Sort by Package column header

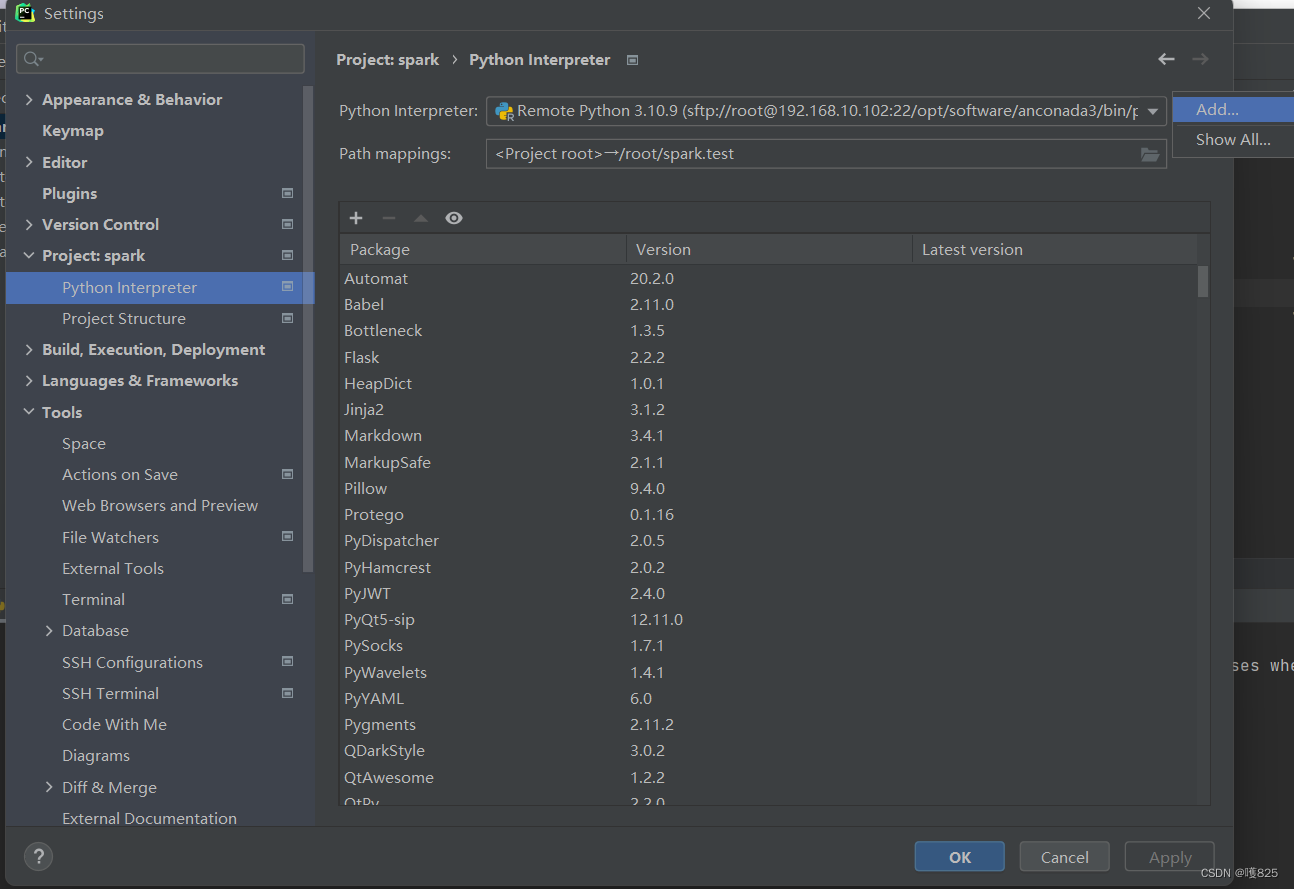tap(483, 249)
